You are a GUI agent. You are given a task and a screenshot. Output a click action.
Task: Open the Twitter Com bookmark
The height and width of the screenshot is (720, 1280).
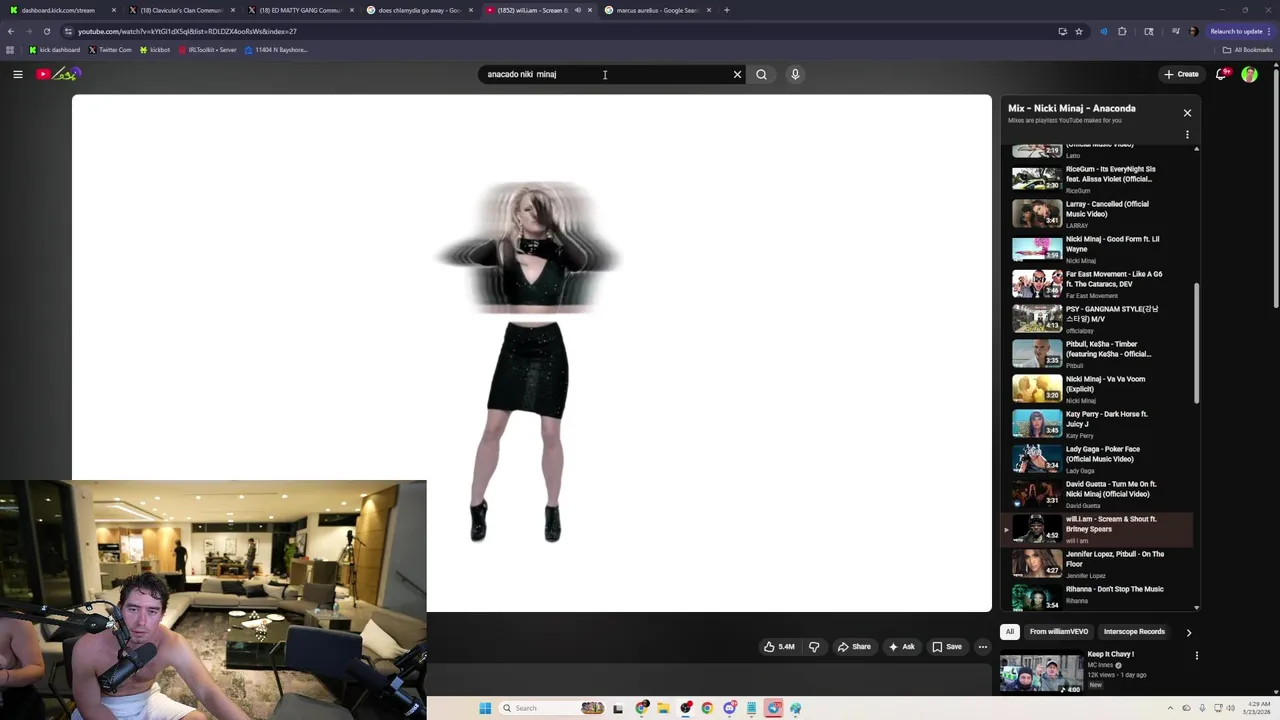coord(110,50)
